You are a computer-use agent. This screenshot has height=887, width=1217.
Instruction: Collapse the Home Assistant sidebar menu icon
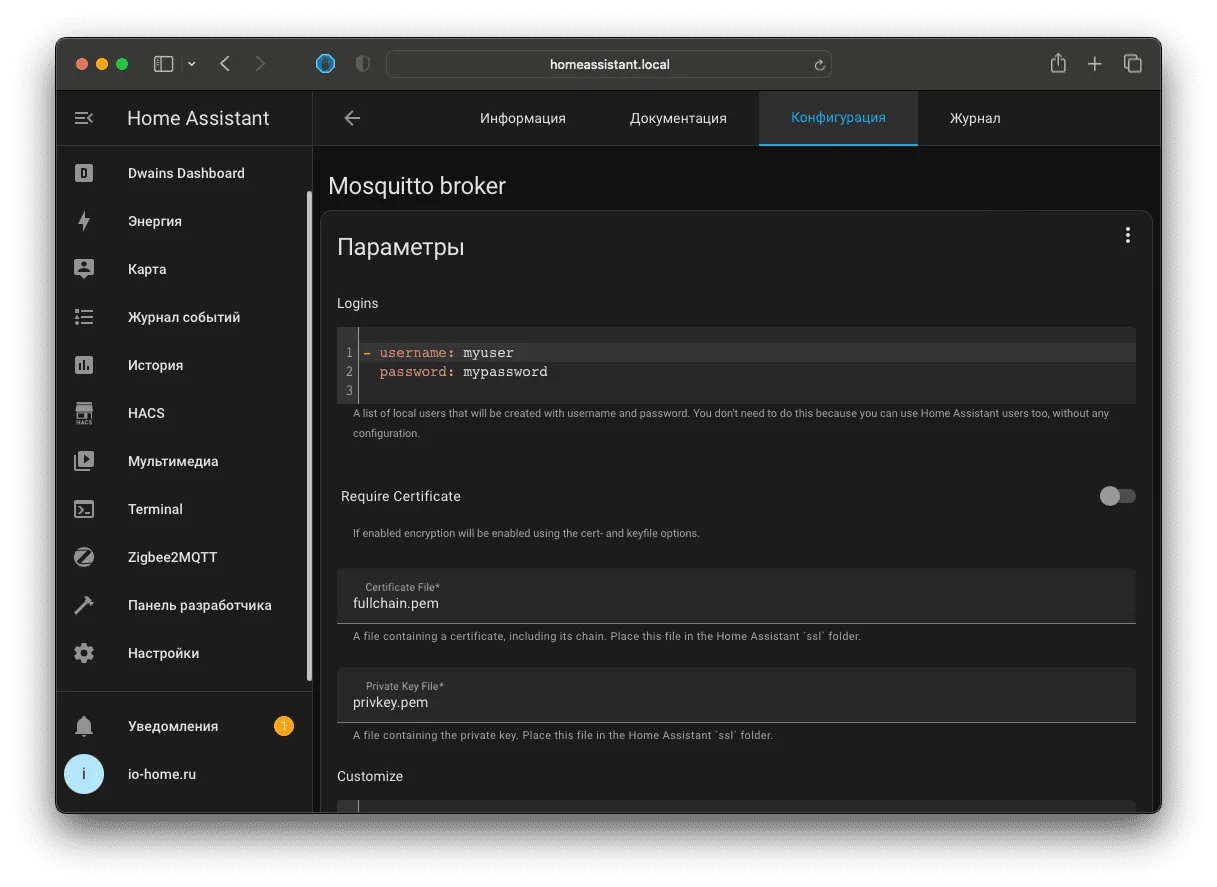click(x=84, y=118)
